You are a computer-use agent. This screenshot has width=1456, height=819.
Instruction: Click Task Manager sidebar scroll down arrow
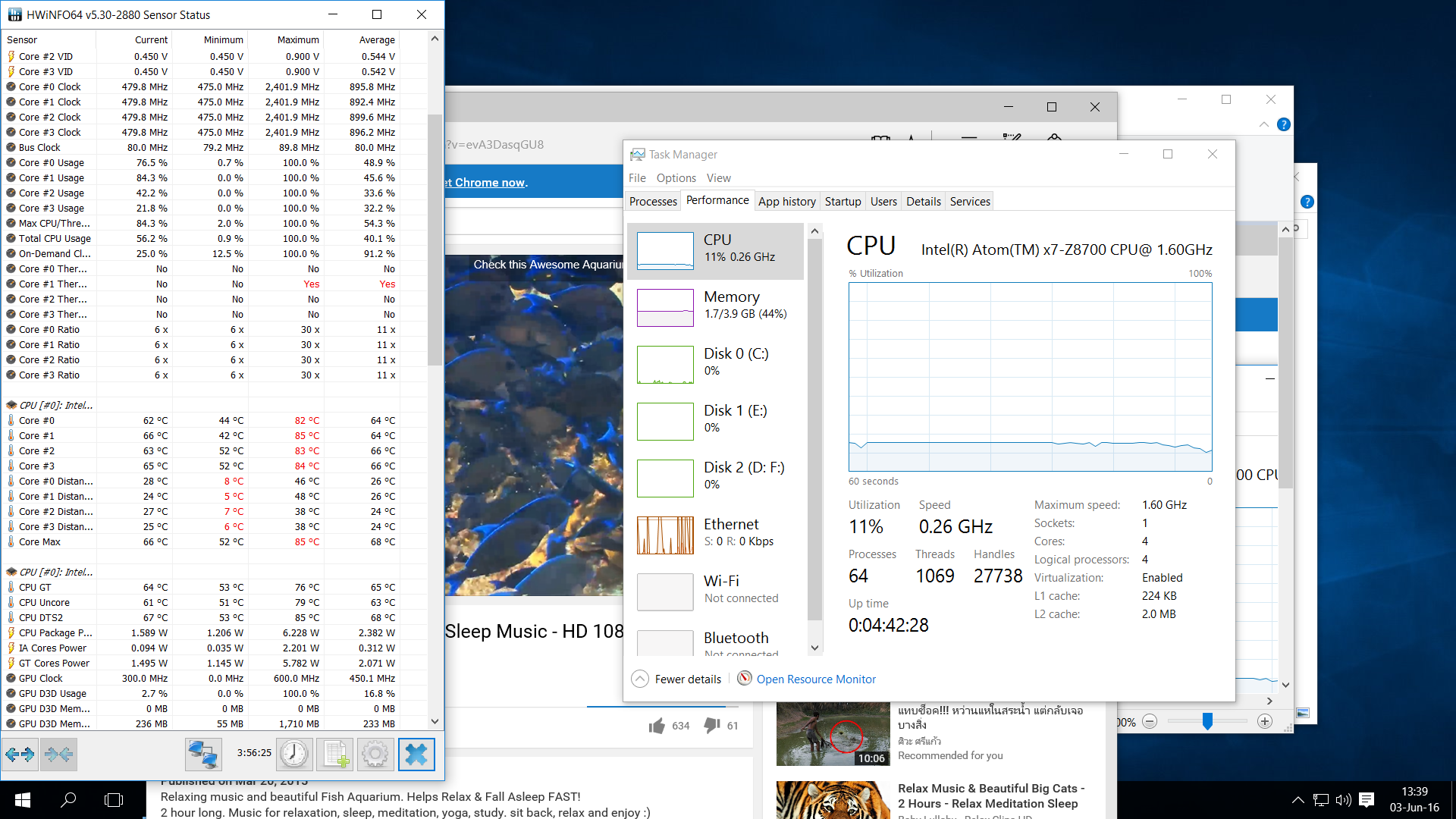815,648
